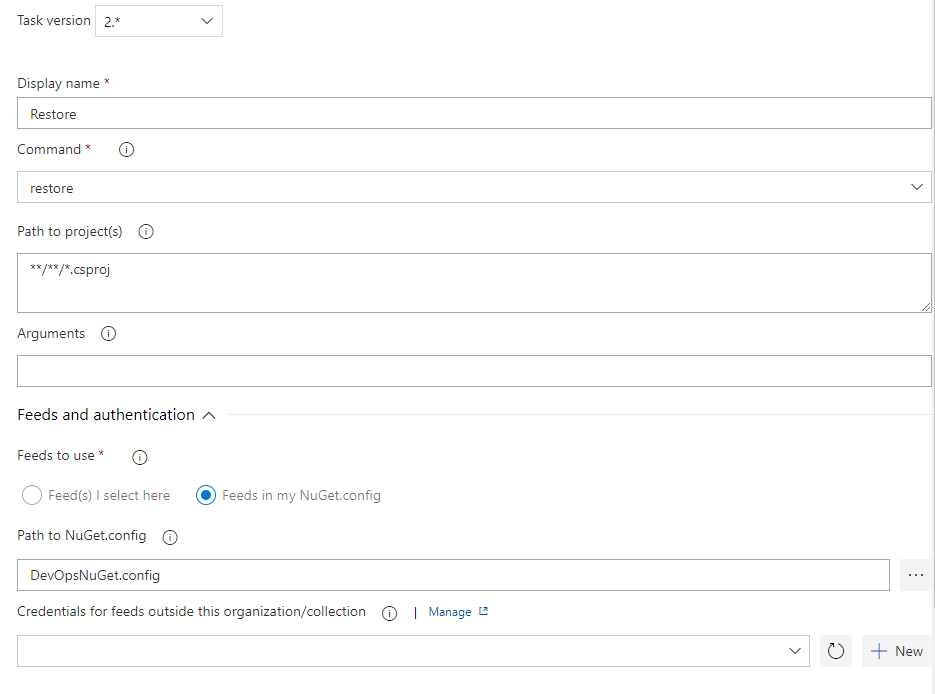The width and height of the screenshot is (935, 694).
Task: Click the info icon next to Path to project(s)
Action: pyautogui.click(x=146, y=232)
